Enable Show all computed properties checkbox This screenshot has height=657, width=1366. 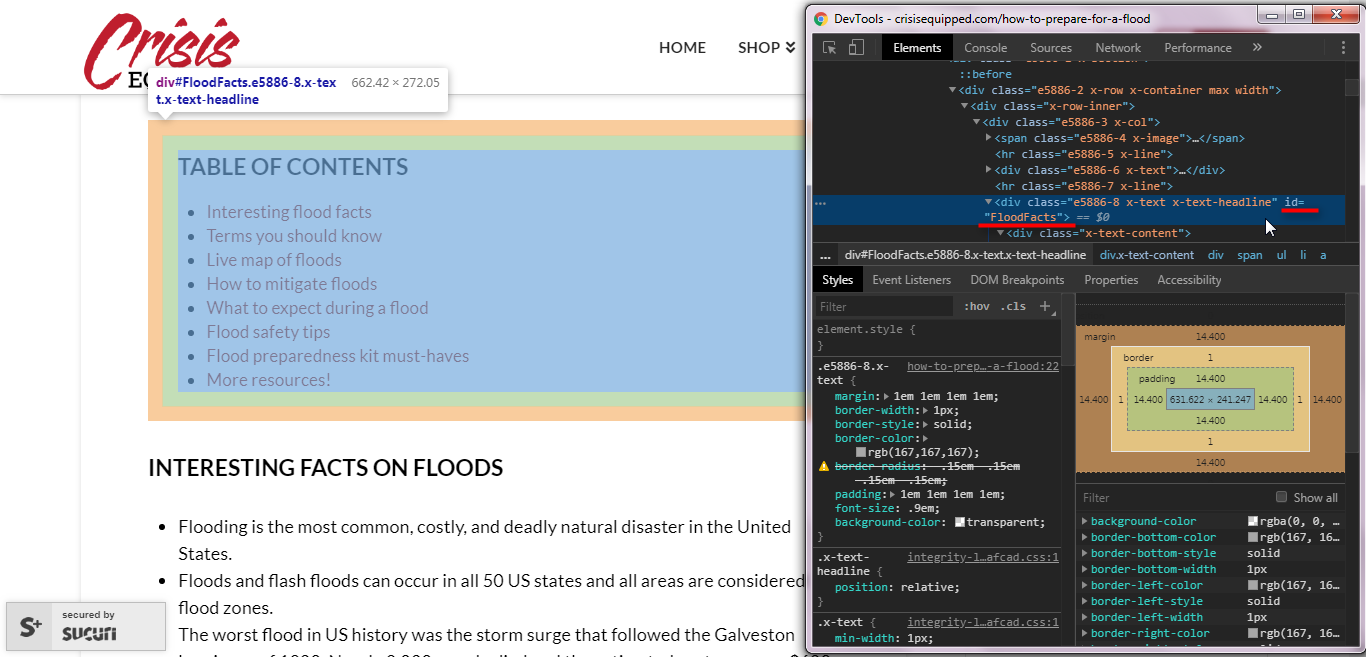point(1281,497)
